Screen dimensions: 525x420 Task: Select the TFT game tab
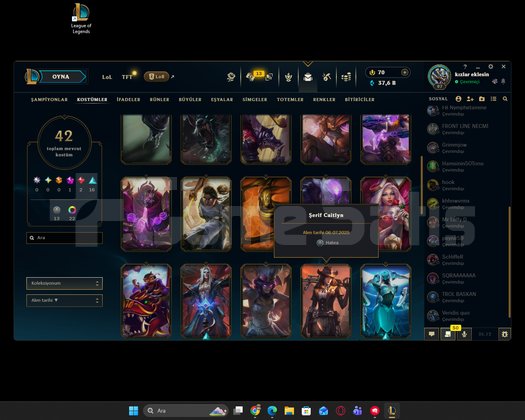pos(127,77)
